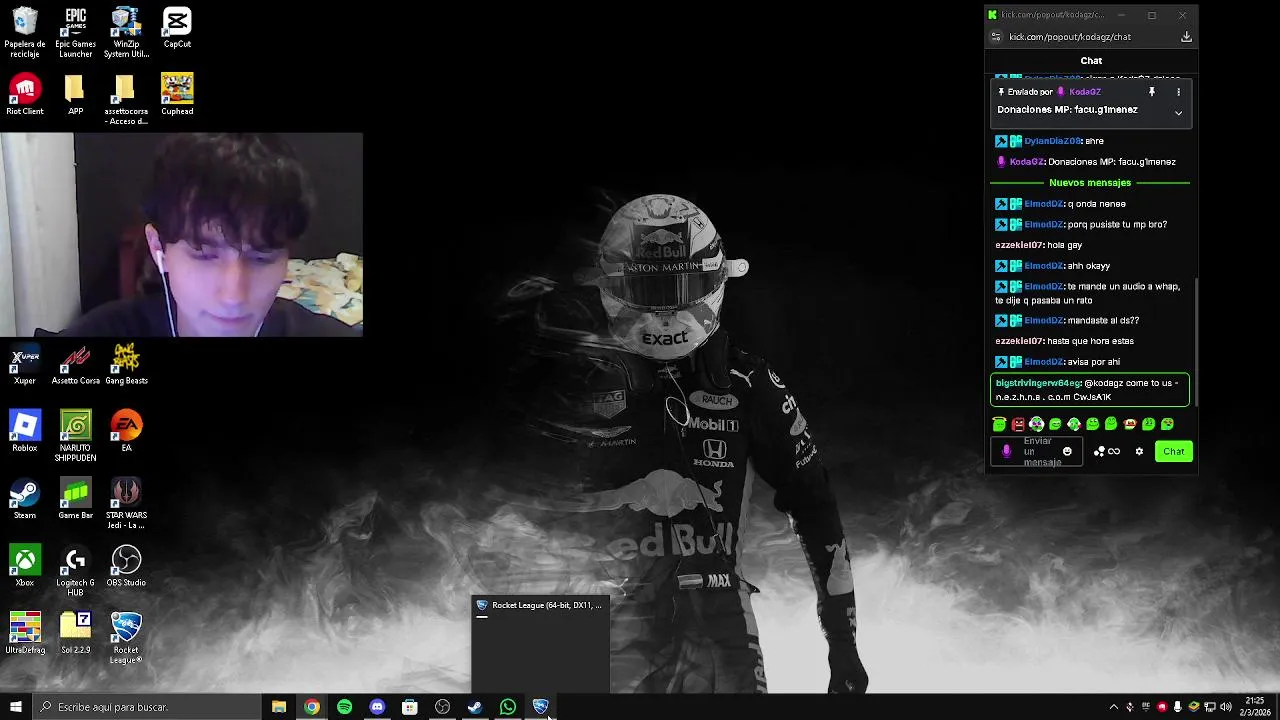Select the Game Bar desktop icon

[75, 499]
